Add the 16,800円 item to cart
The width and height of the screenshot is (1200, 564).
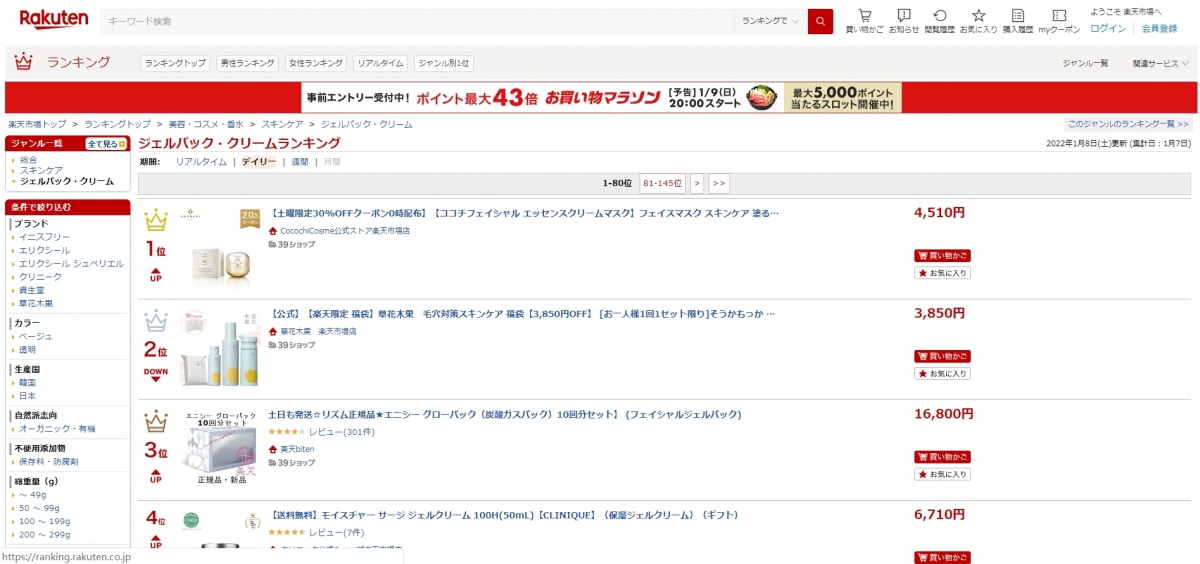tap(942, 457)
